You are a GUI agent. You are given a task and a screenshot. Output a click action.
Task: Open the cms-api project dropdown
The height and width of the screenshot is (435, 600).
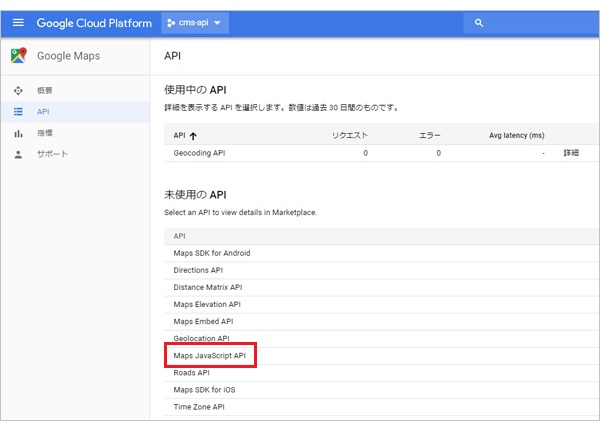pos(195,23)
